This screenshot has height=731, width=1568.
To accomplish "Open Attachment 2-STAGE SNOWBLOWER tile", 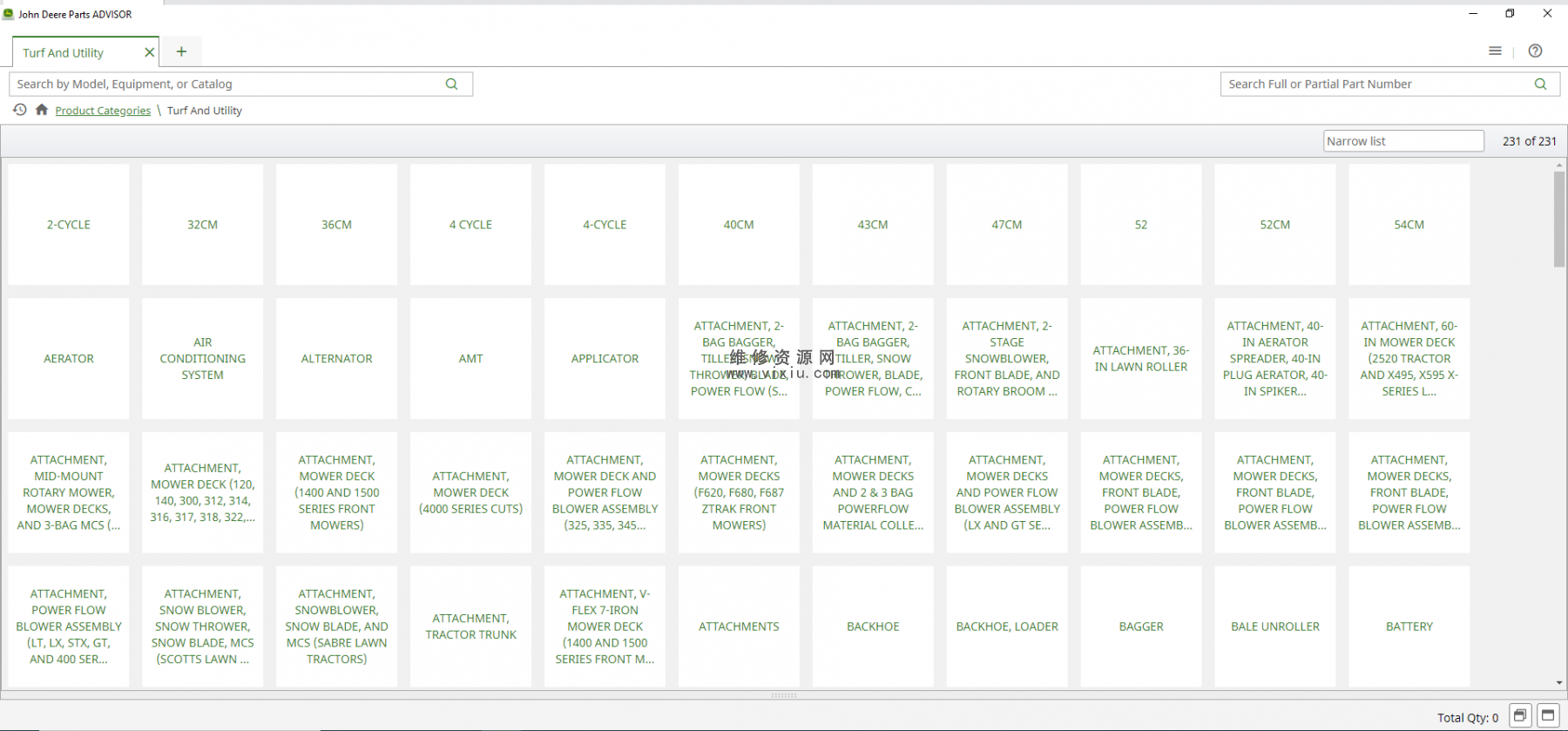I will [x=1008, y=359].
